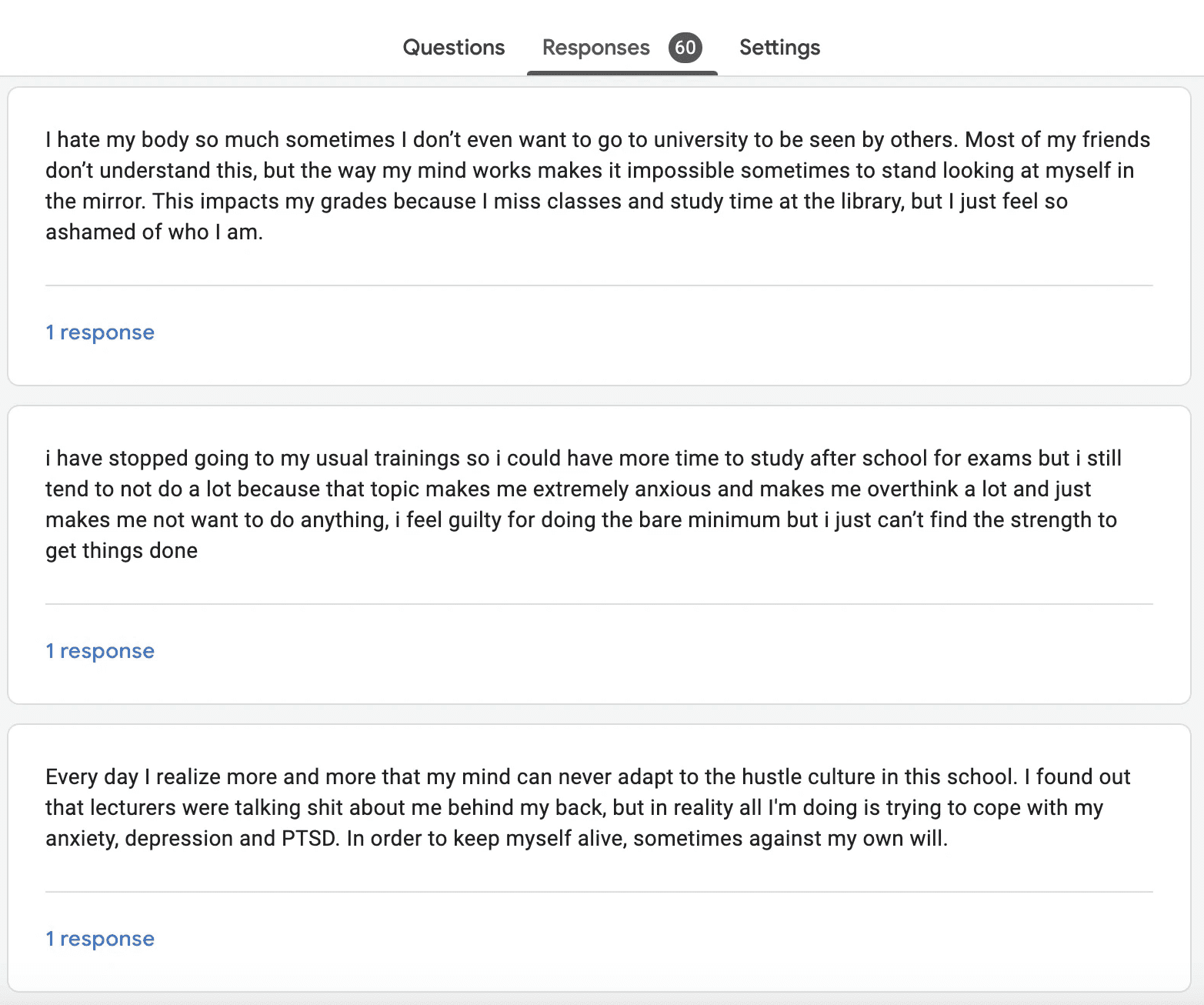1204x1005 pixels.
Task: Click the response count badge showing 60
Action: [x=686, y=47]
